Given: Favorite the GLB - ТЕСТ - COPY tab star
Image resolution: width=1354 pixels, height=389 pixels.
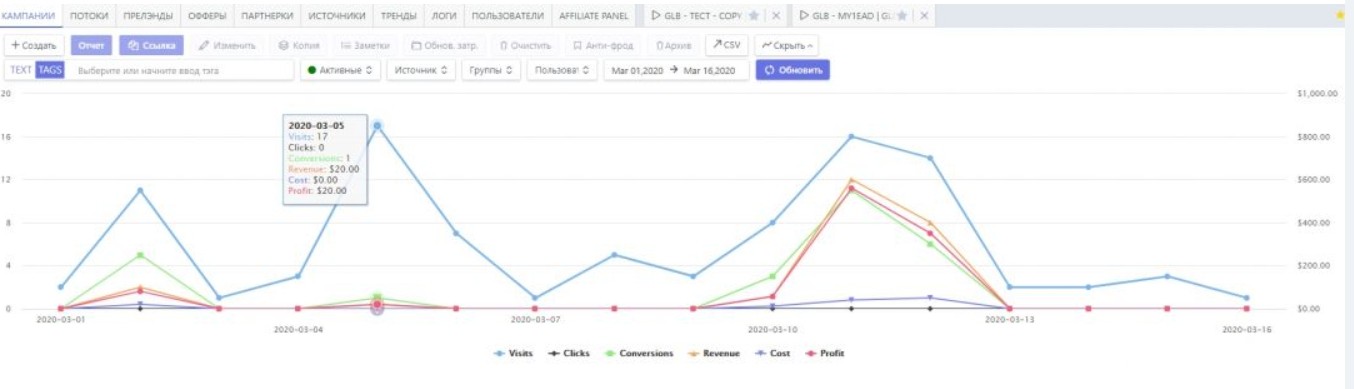Looking at the screenshot, I should click(x=754, y=16).
